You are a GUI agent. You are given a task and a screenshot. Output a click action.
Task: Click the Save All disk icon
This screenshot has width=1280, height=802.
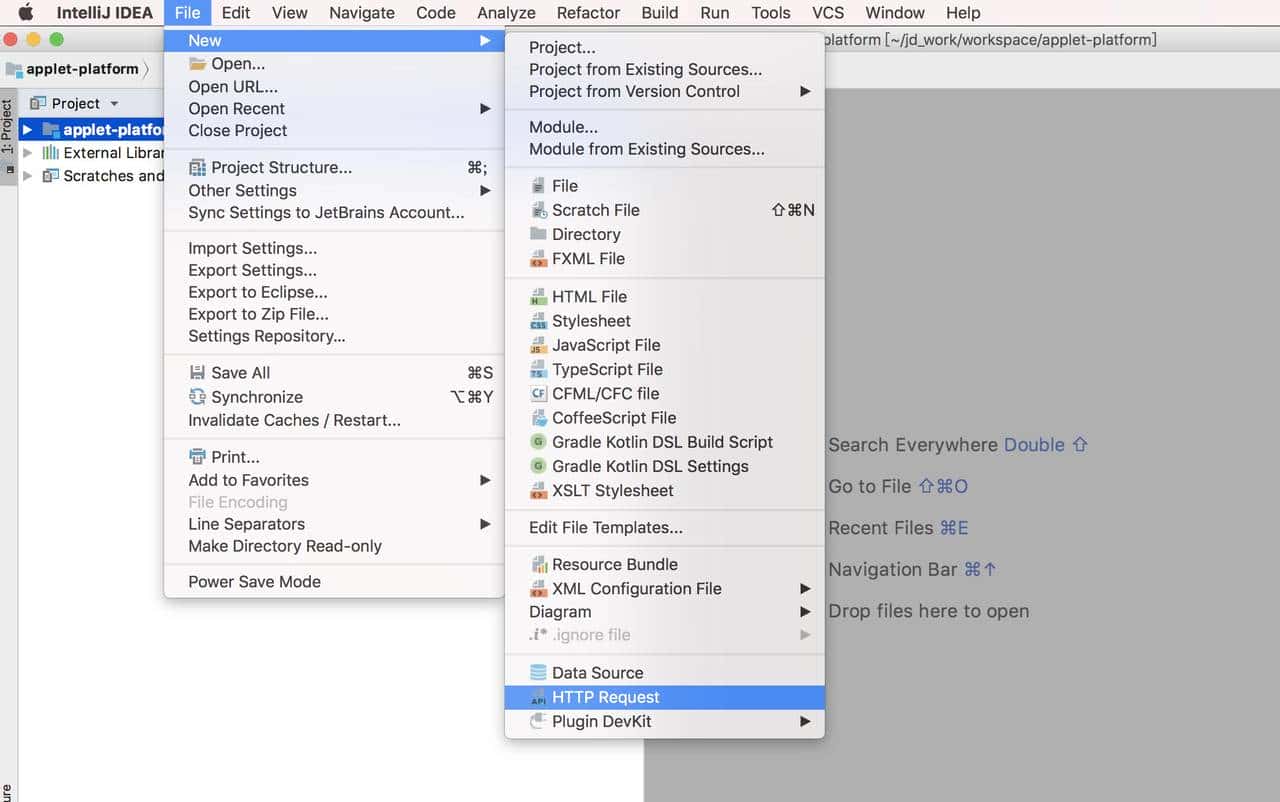[197, 373]
